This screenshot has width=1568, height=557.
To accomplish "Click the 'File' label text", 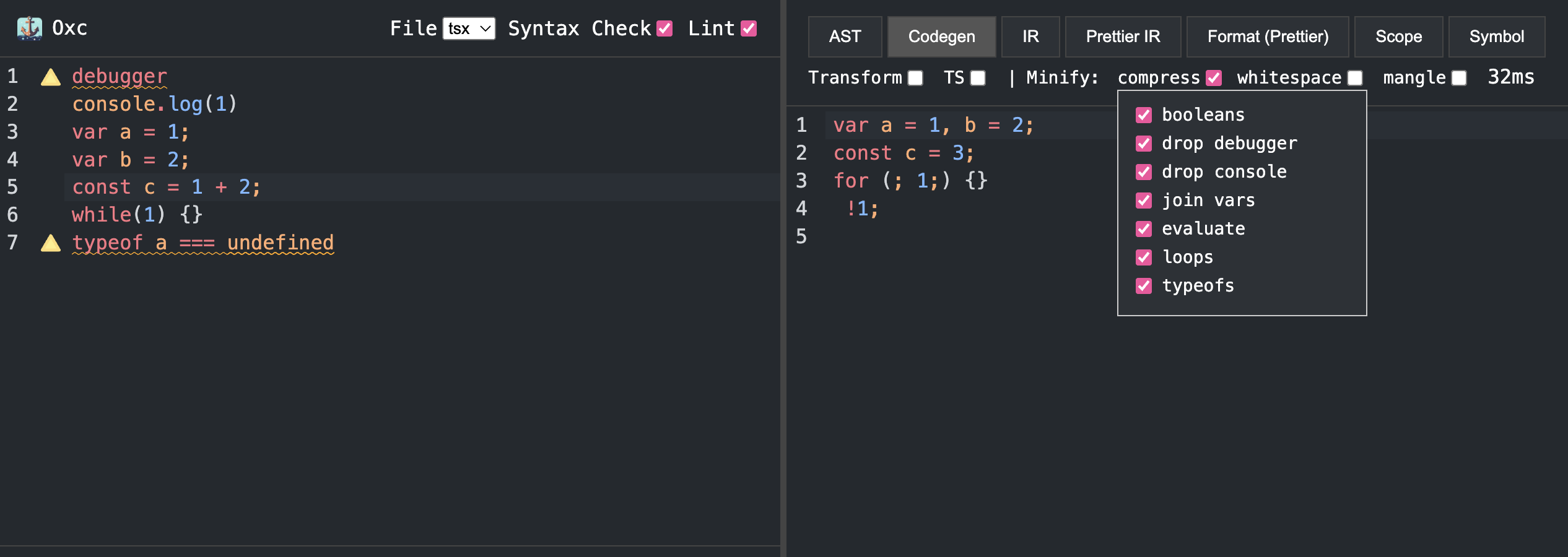I will (x=413, y=28).
